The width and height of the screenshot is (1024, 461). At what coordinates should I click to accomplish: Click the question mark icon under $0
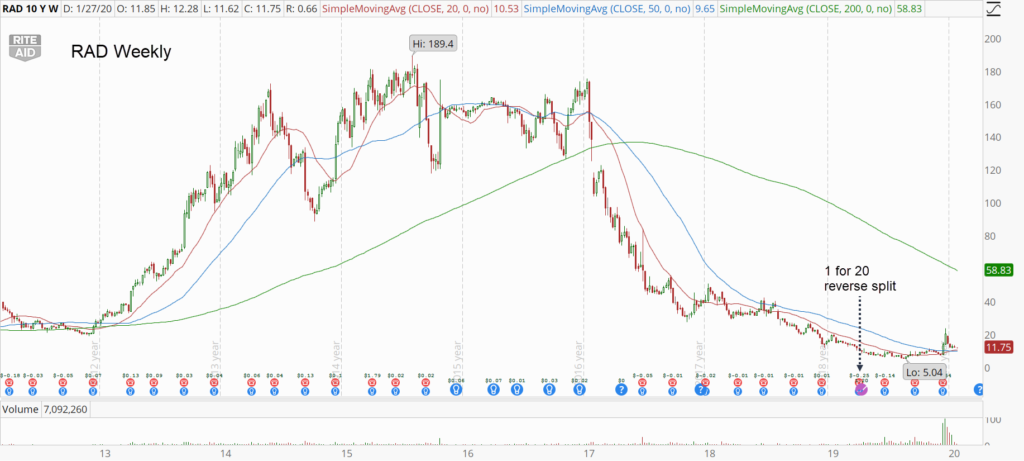pyautogui.click(x=622, y=389)
